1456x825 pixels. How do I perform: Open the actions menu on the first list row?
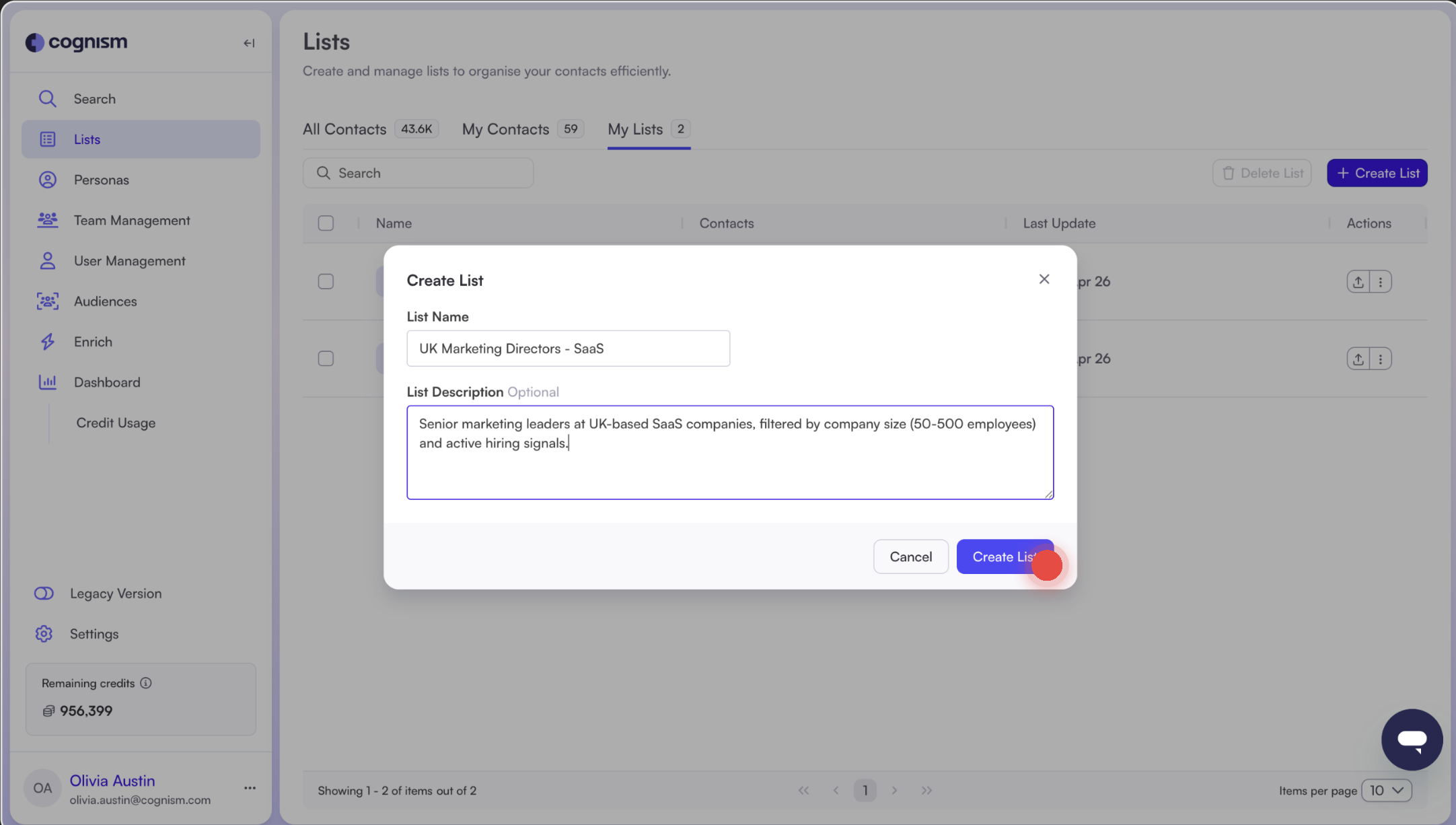tap(1381, 281)
